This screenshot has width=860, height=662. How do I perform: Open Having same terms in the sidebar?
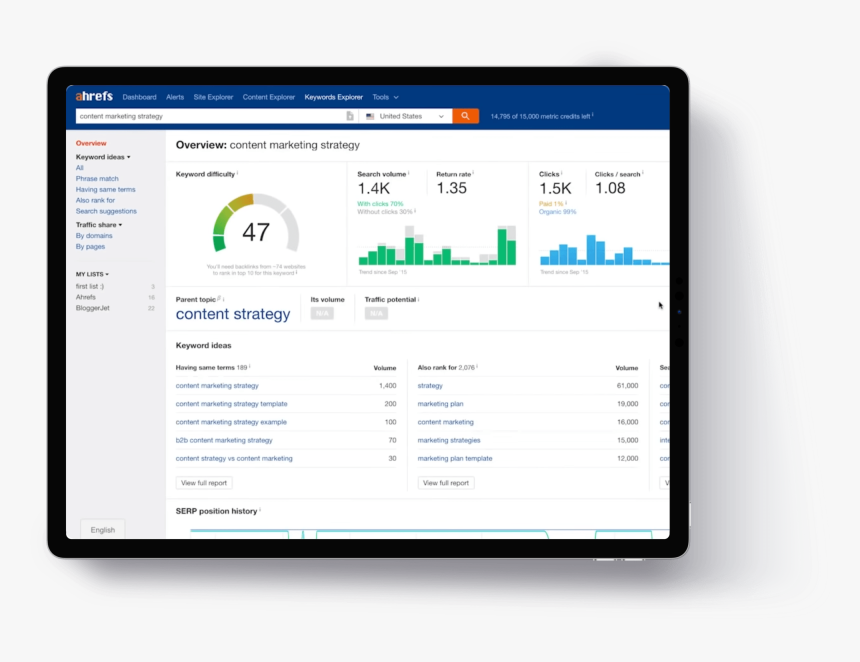[x=105, y=190]
